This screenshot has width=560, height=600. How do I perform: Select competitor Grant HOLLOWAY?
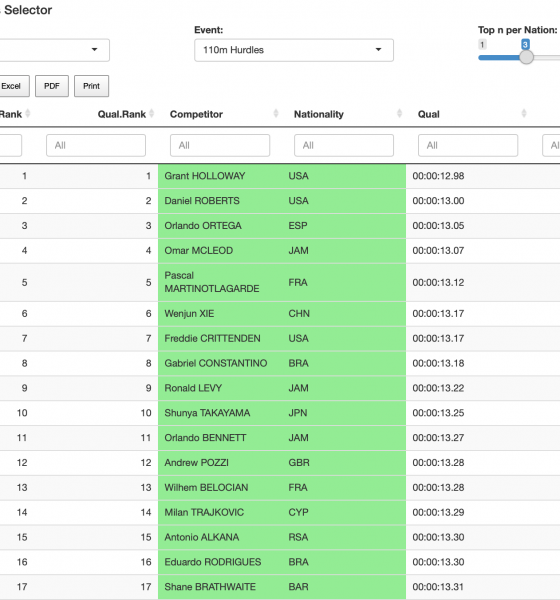pyautogui.click(x=205, y=176)
